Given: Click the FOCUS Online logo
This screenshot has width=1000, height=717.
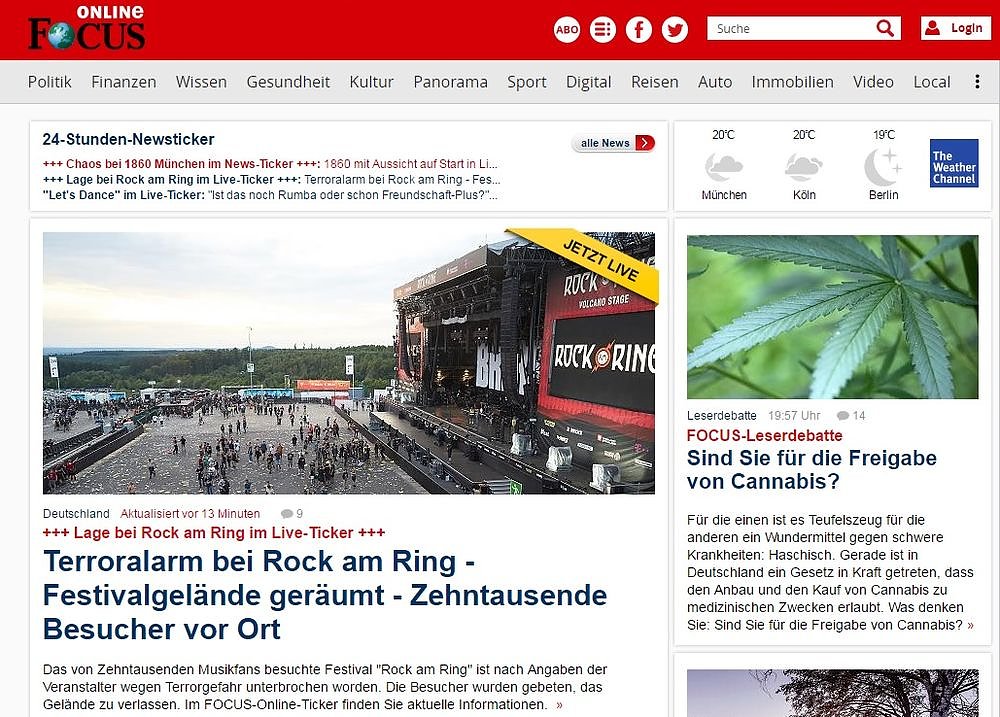Looking at the screenshot, I should (87, 28).
